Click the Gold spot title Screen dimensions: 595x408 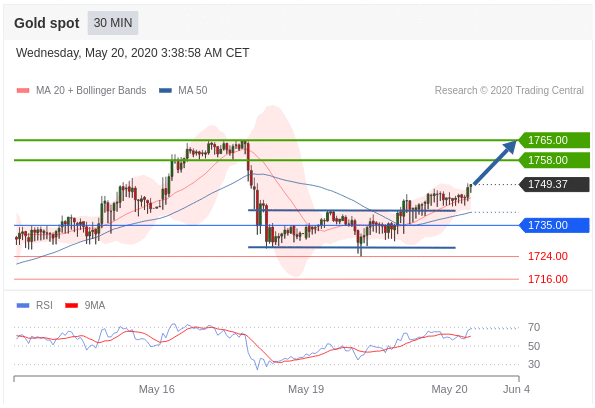coord(47,23)
